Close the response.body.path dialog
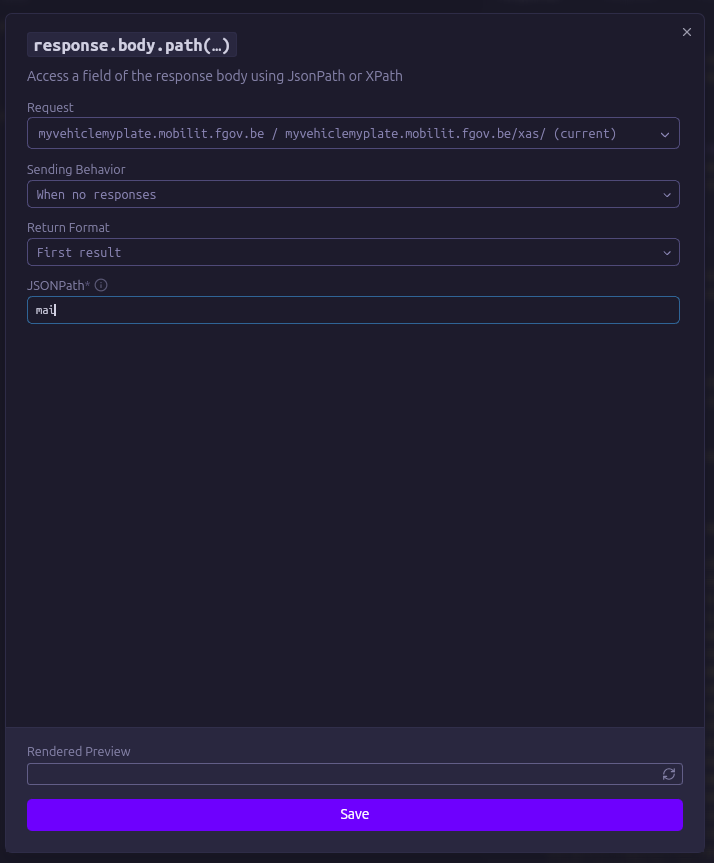Screen dimensions: 714x863 tap(687, 32)
